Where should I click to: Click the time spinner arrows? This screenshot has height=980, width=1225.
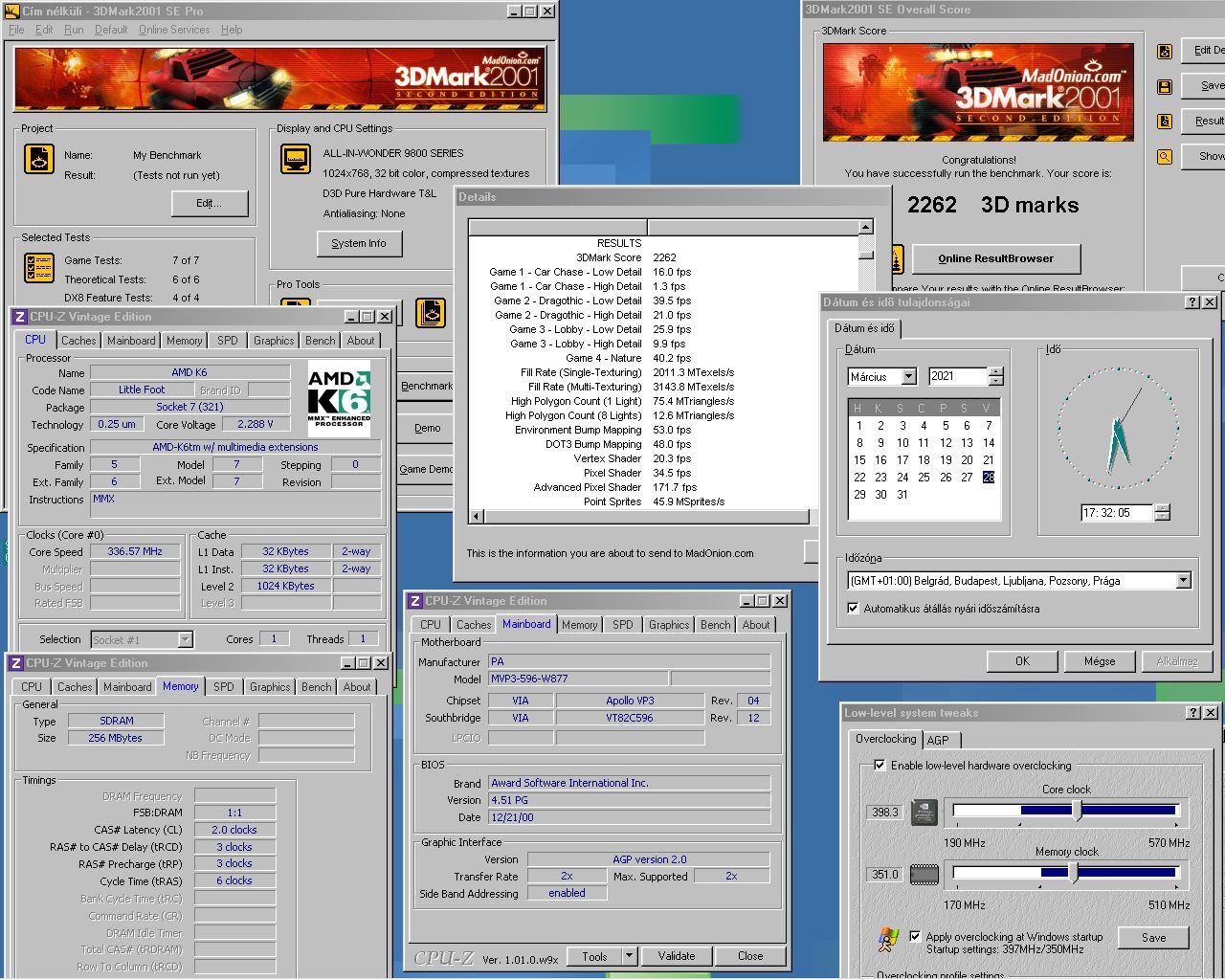[1162, 513]
